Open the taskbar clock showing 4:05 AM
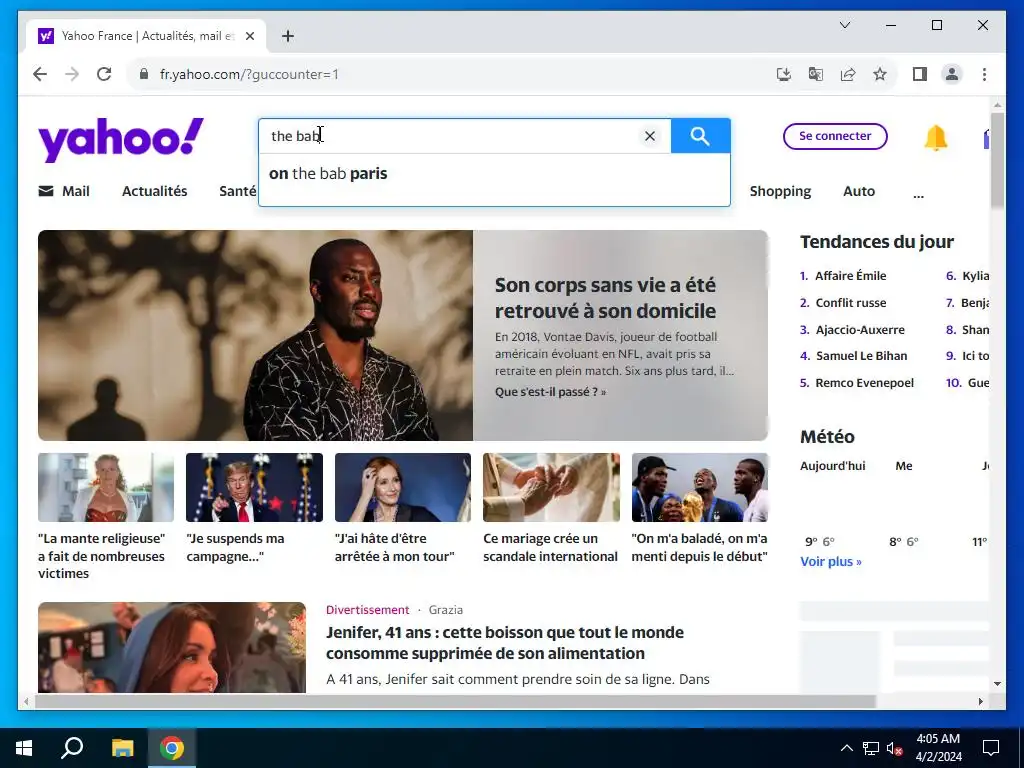This screenshot has width=1024, height=768. [938, 748]
